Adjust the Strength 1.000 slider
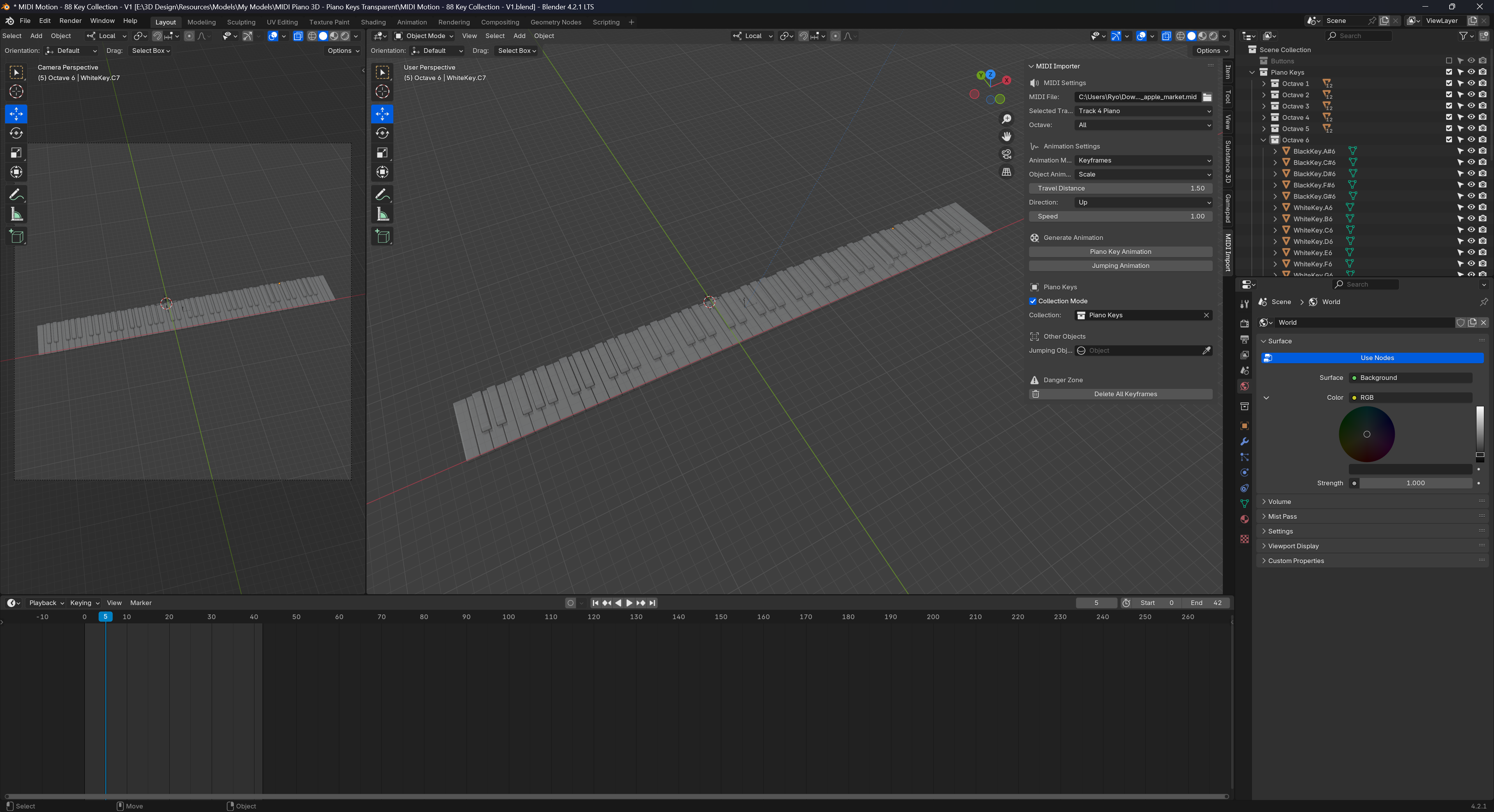The width and height of the screenshot is (1494, 812). 1416,483
